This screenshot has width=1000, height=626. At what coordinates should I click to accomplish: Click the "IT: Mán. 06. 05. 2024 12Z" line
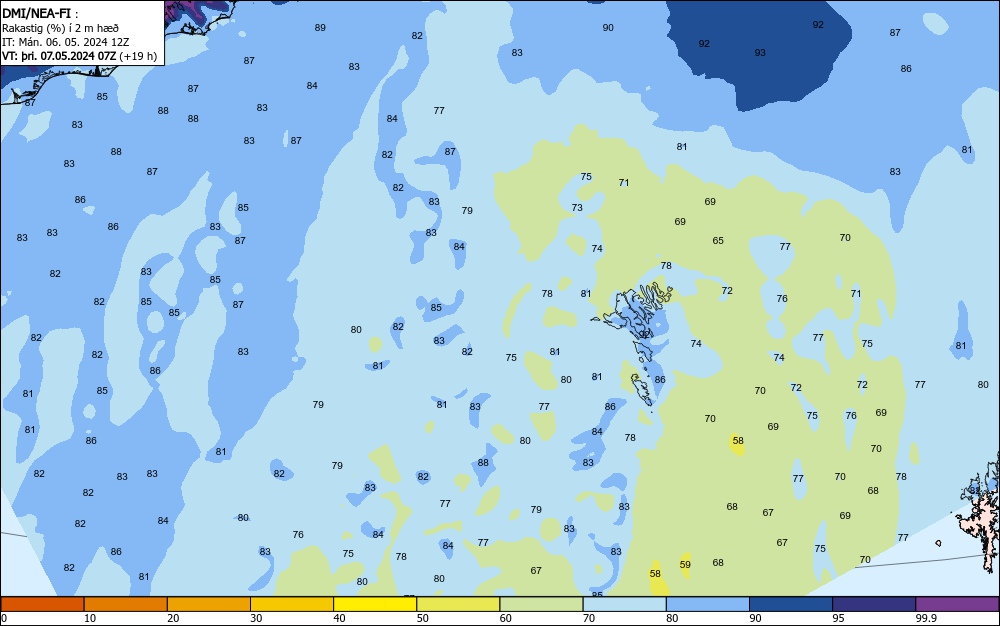click(x=65, y=42)
